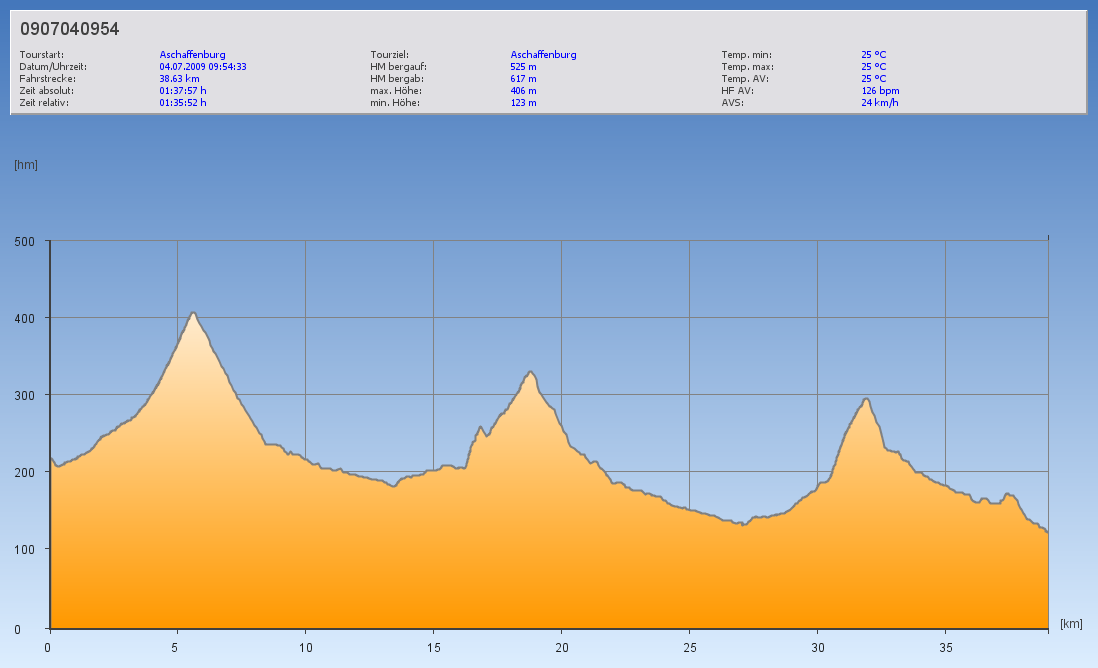Click the third peak near kilometer 32
Image resolution: width=1098 pixels, height=668 pixels.
[866, 399]
